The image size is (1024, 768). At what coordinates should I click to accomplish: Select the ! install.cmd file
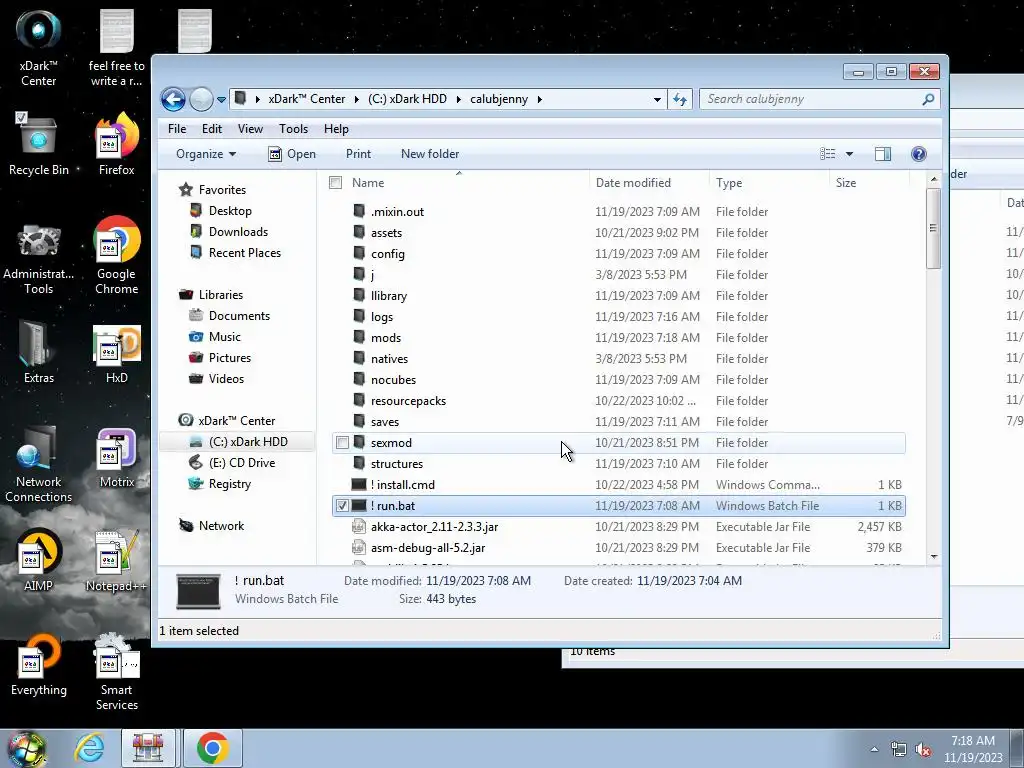[x=618, y=485]
